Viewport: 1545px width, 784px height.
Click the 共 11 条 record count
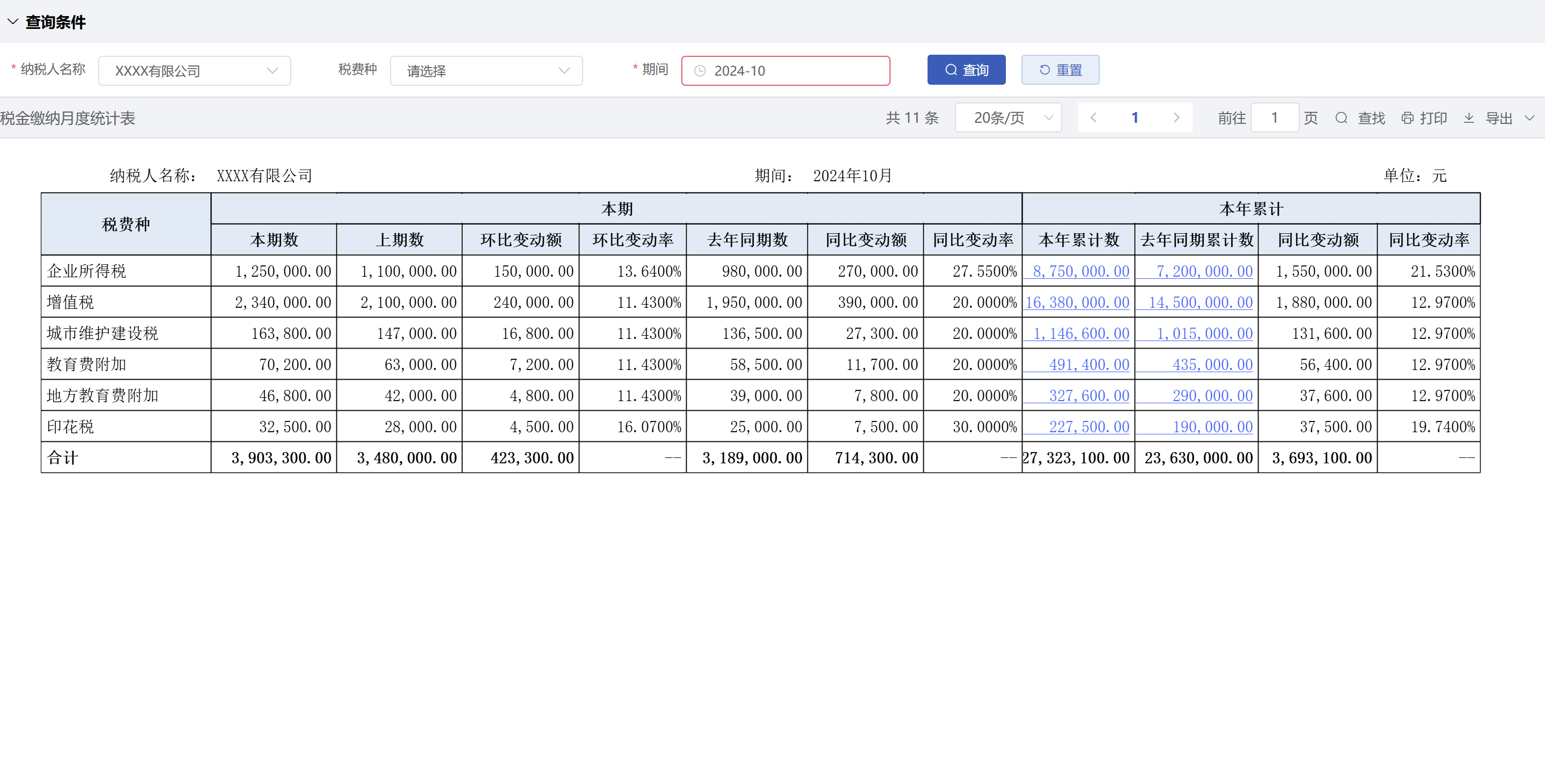(x=912, y=118)
